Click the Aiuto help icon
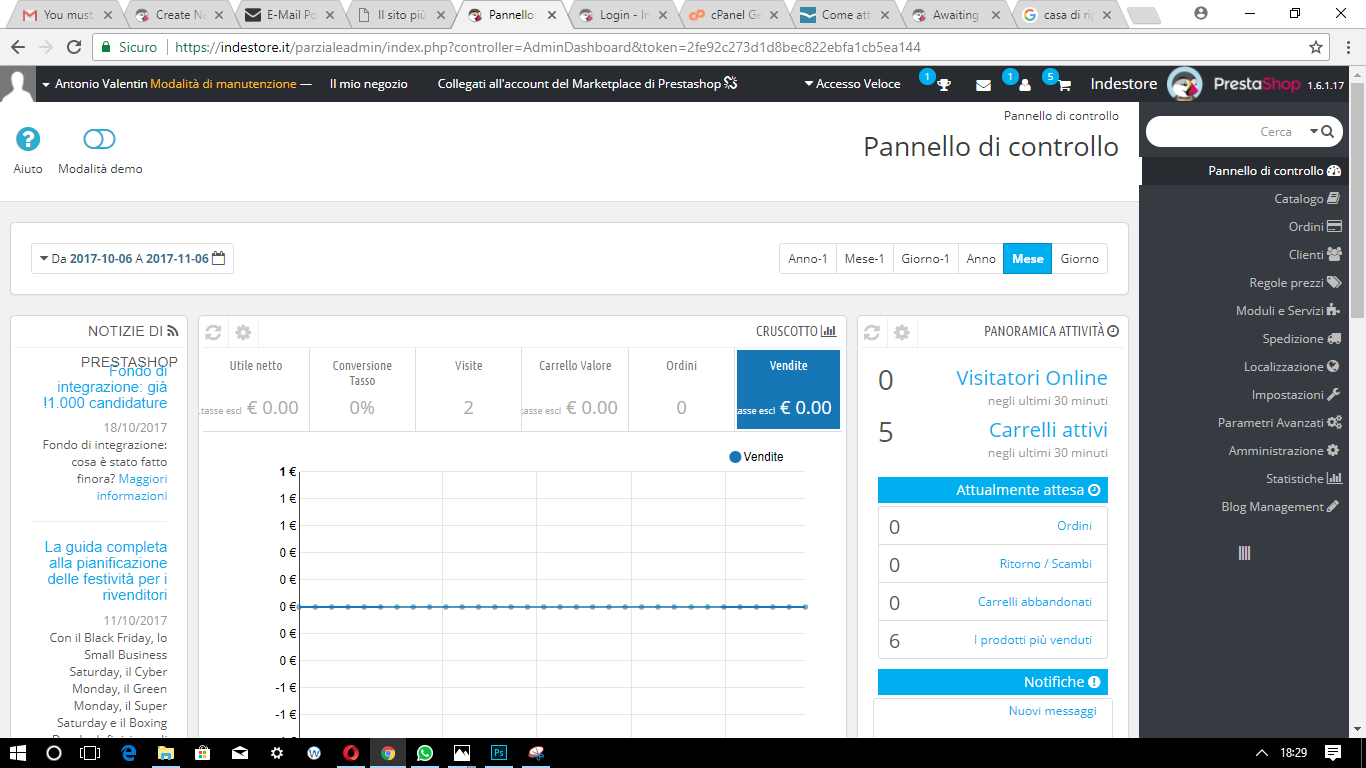Image resolution: width=1366 pixels, height=768 pixels. [x=28, y=140]
